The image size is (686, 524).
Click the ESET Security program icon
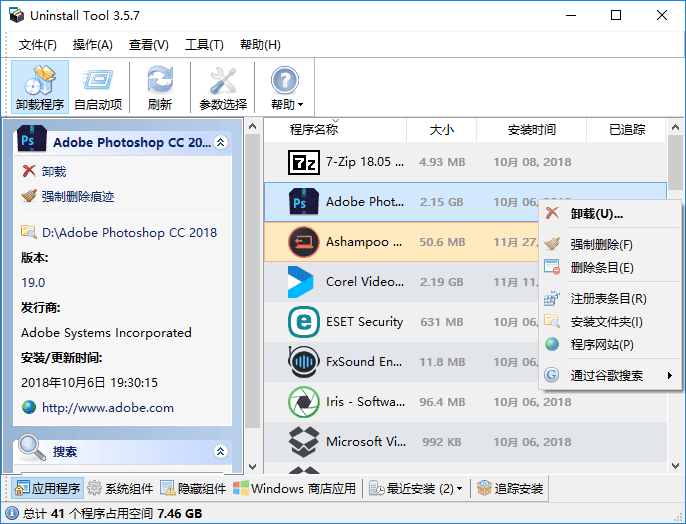(x=304, y=322)
